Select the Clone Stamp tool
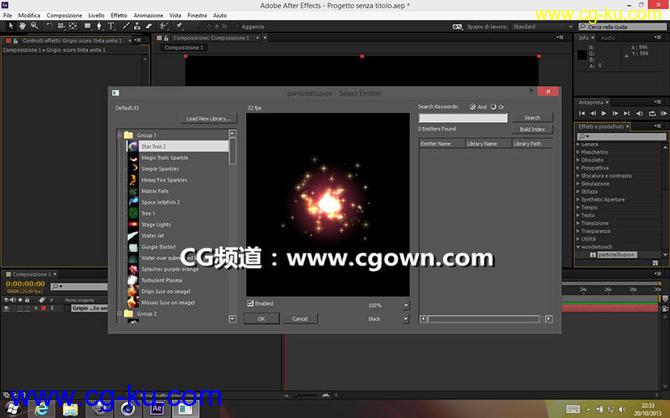The image size is (670, 418). (x=137, y=26)
